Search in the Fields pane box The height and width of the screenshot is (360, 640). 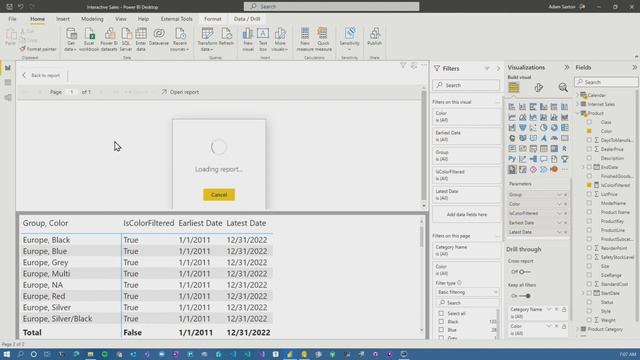(607, 82)
